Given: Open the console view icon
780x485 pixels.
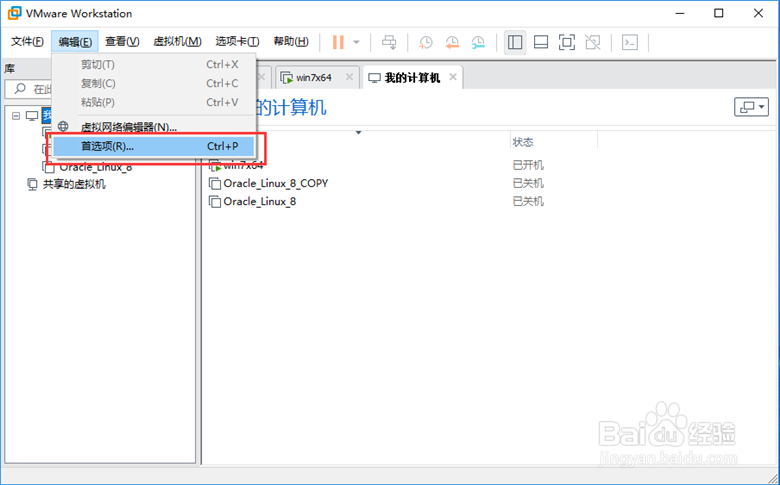Looking at the screenshot, I should pos(630,42).
